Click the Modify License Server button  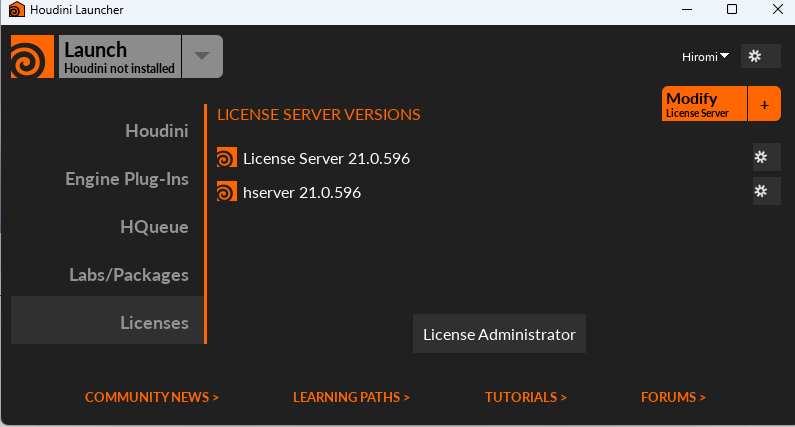[x=704, y=103]
